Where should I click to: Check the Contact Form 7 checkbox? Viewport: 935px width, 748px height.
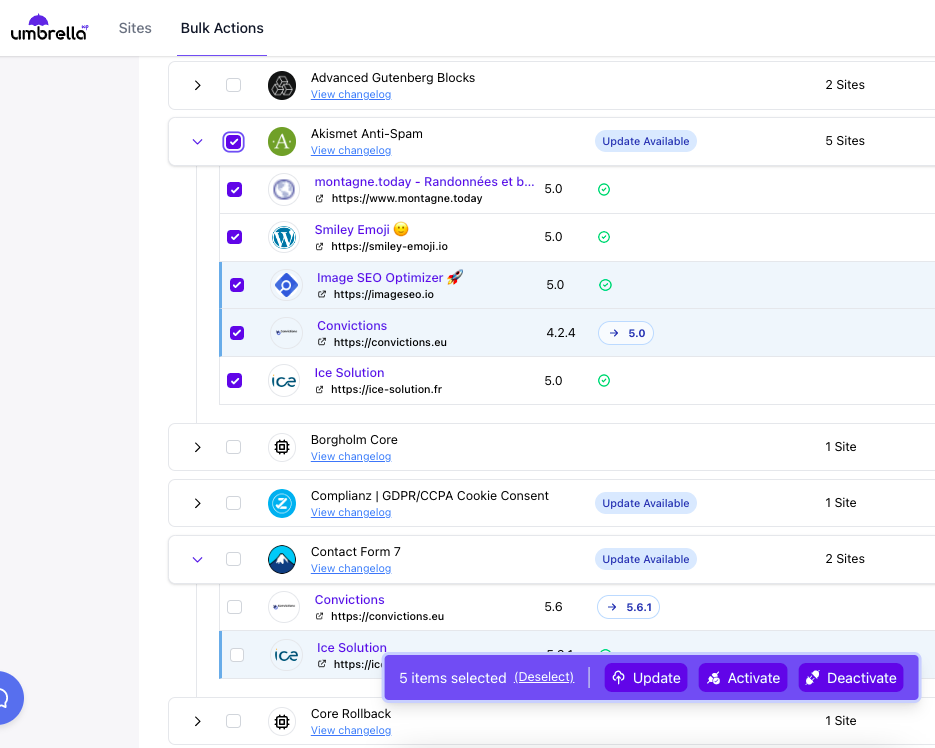click(234, 559)
